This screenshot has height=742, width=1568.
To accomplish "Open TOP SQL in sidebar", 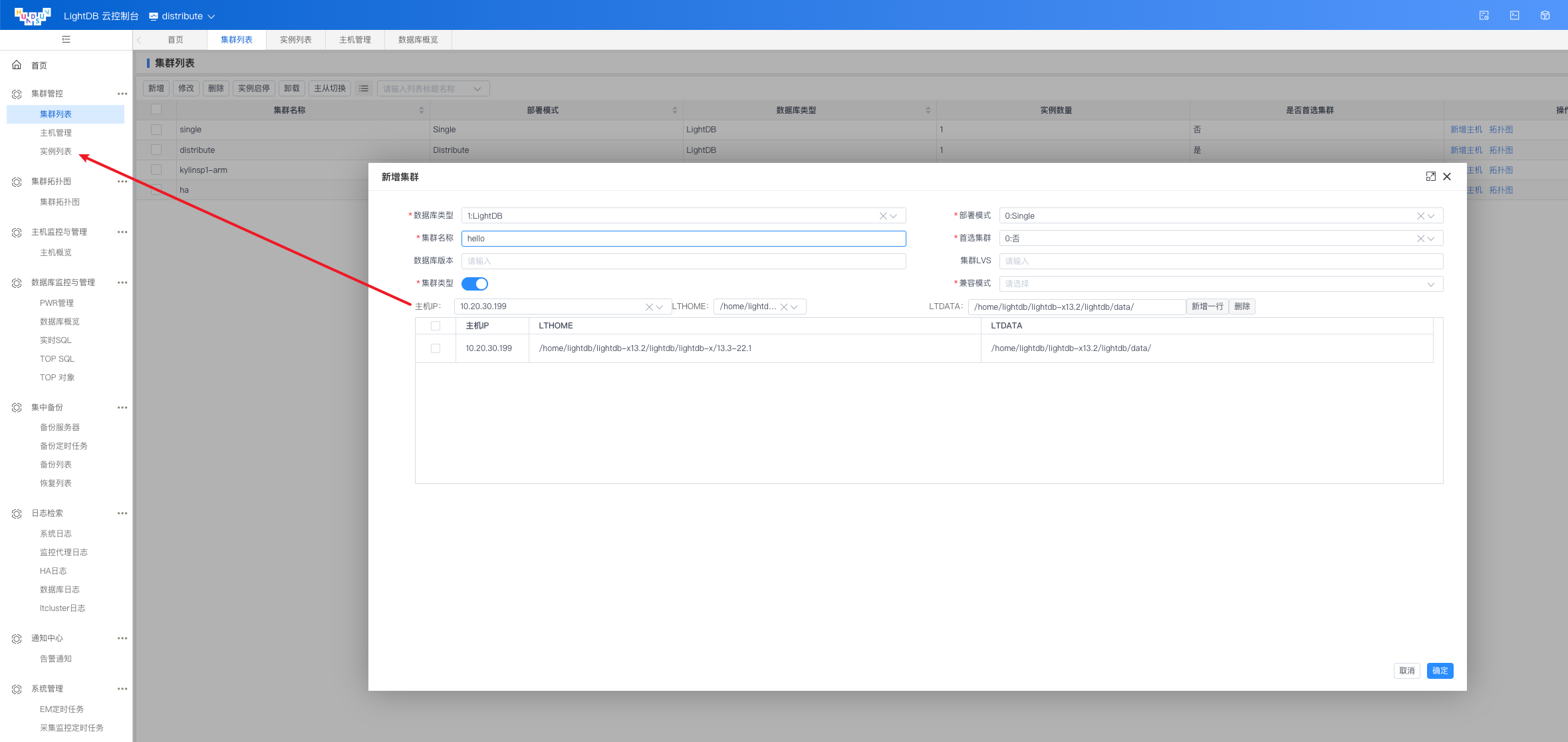I will click(x=57, y=359).
